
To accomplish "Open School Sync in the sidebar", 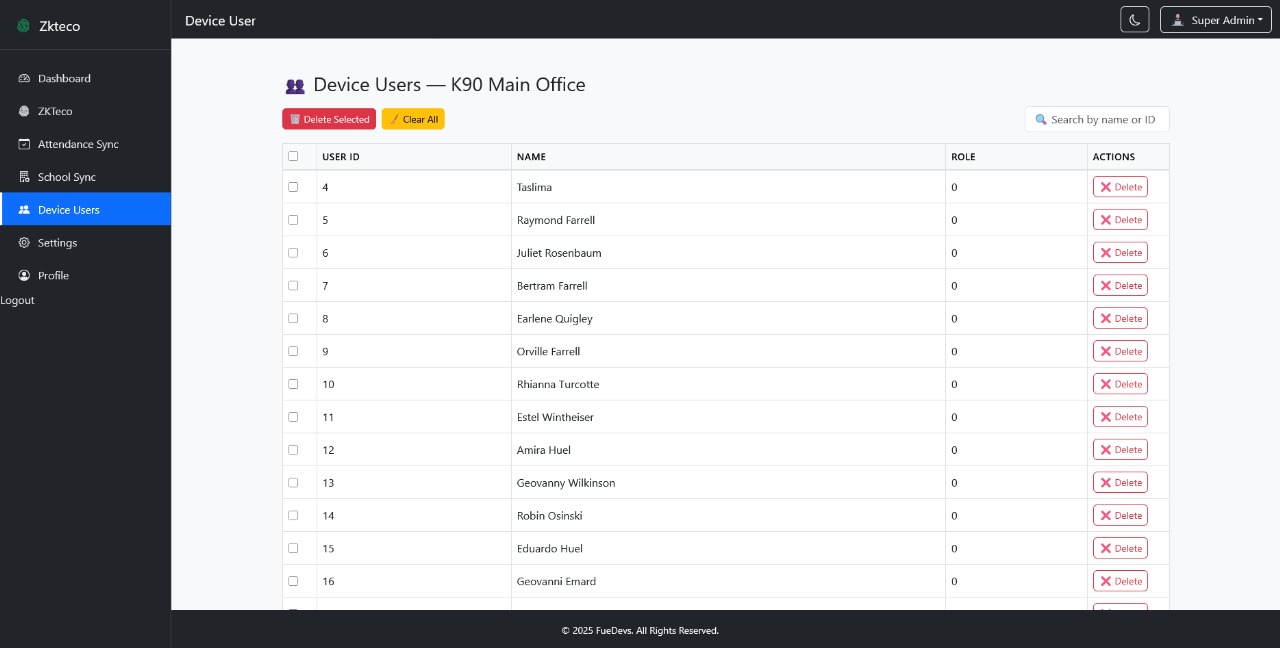I will [x=66, y=177].
